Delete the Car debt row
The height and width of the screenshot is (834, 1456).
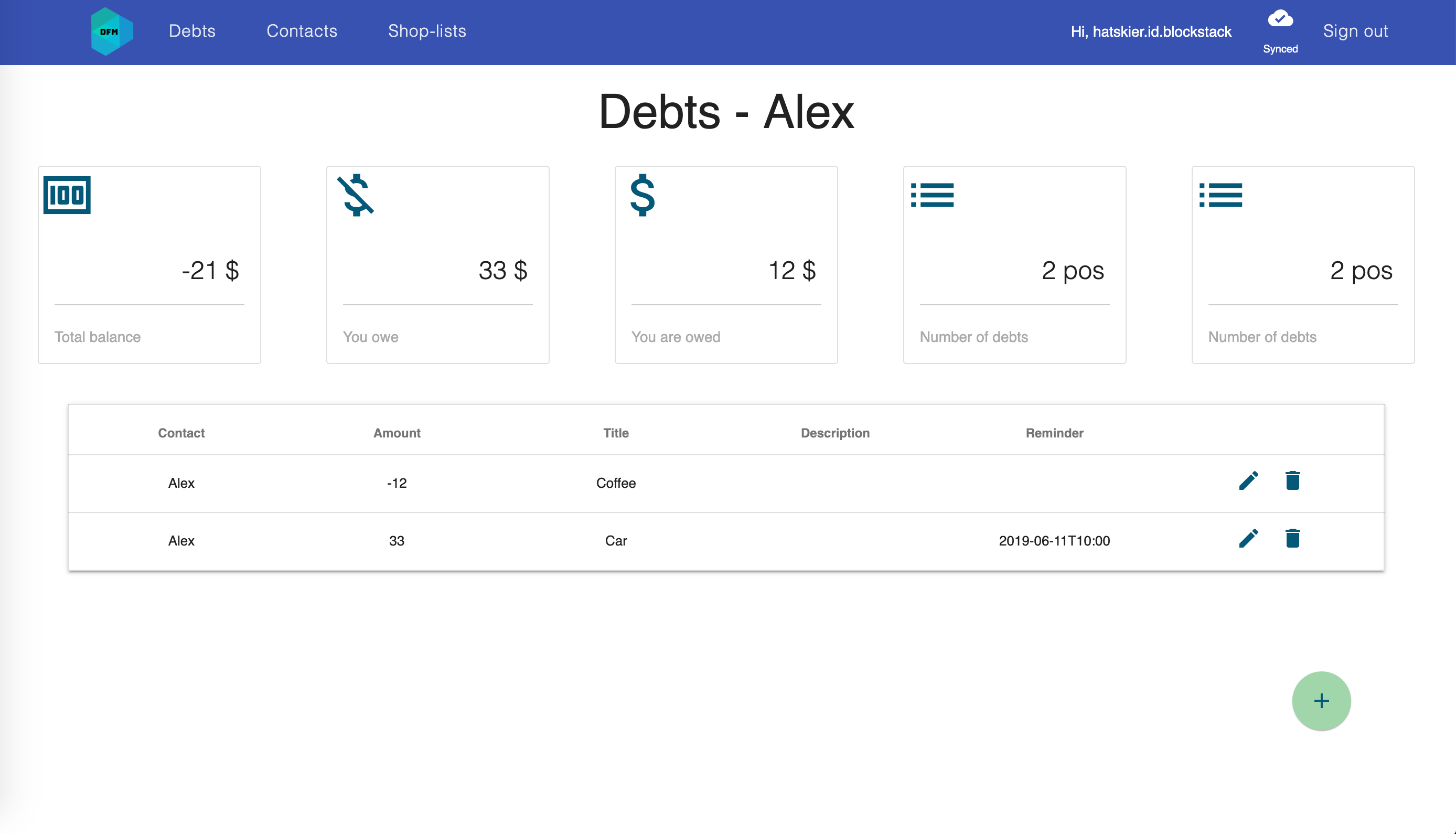[x=1292, y=539]
